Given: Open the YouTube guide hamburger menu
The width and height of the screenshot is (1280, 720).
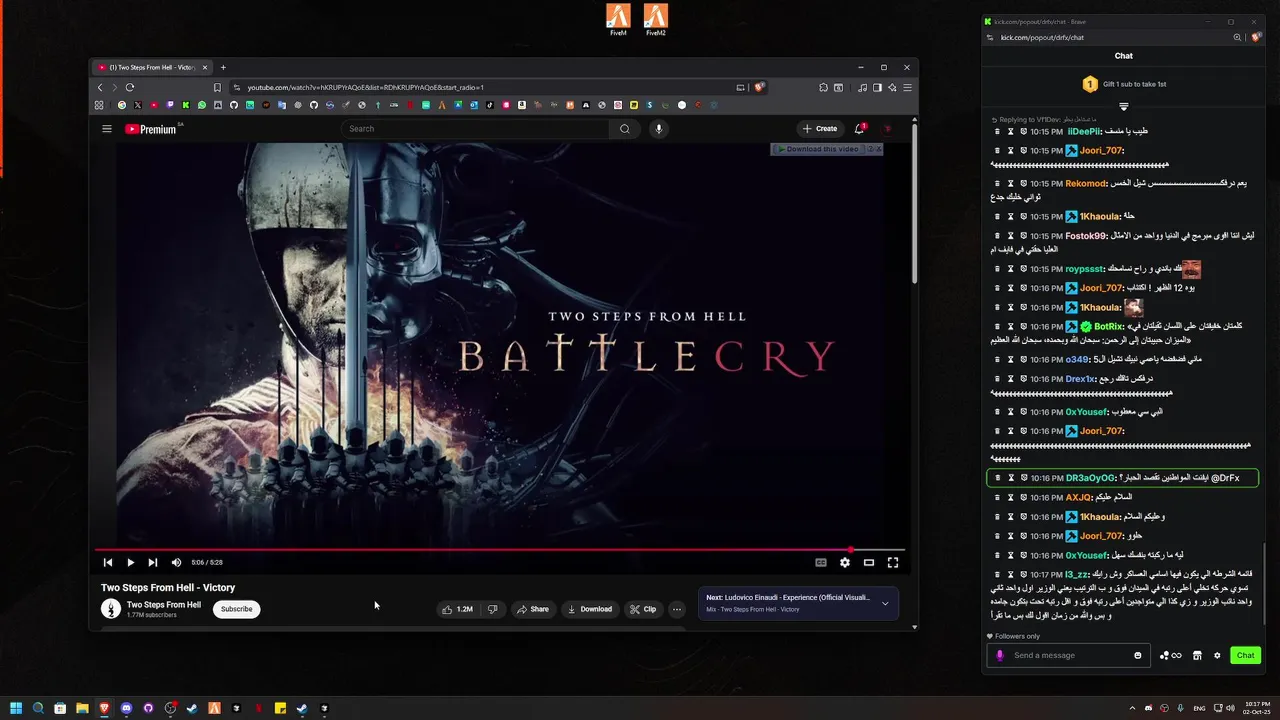Looking at the screenshot, I should point(107,129).
